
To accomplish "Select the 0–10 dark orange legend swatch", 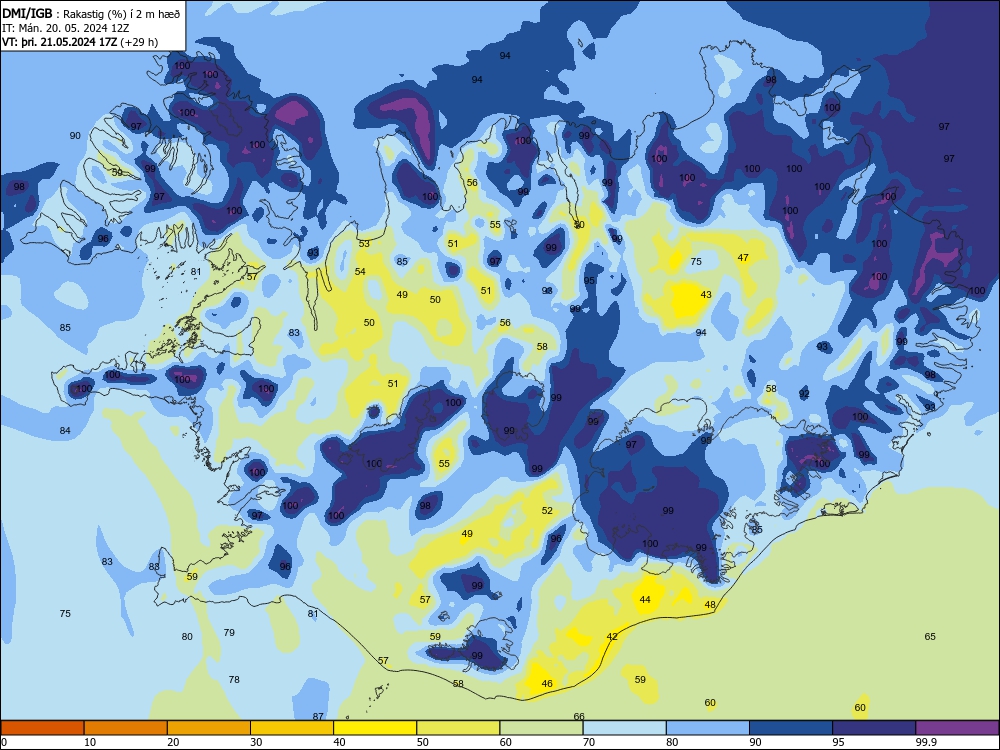I will coord(43,728).
